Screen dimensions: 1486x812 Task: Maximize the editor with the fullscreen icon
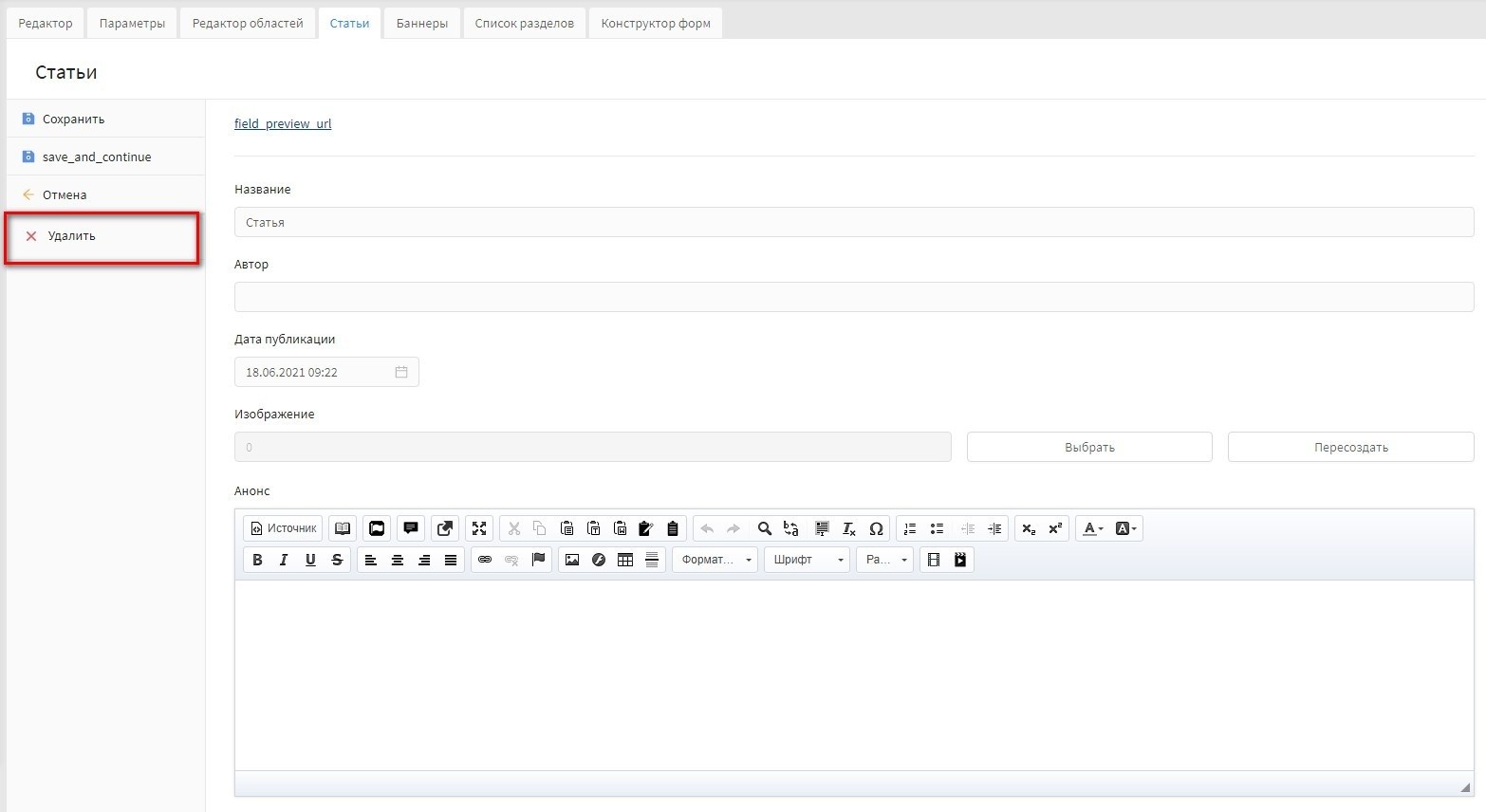479,528
